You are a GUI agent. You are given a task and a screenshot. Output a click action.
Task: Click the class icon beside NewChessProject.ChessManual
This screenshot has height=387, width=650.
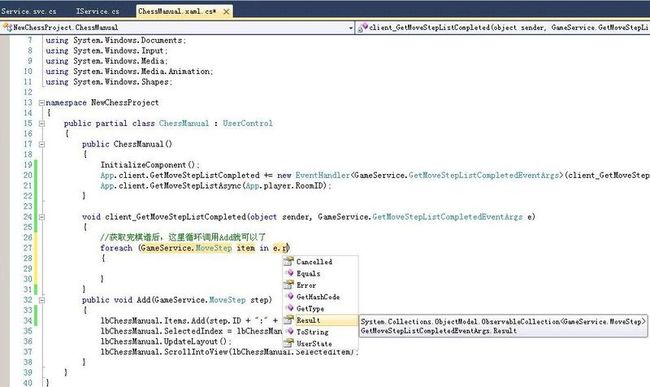[7, 27]
